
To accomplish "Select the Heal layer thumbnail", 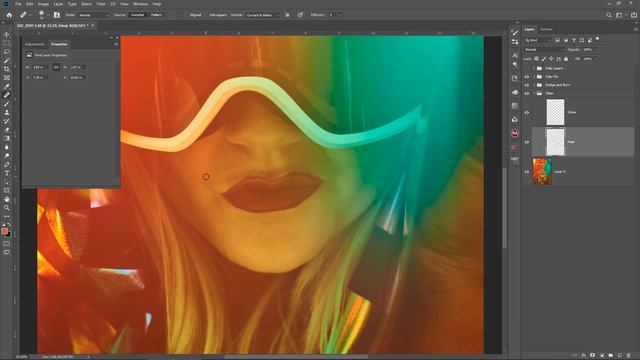I will click(x=555, y=142).
